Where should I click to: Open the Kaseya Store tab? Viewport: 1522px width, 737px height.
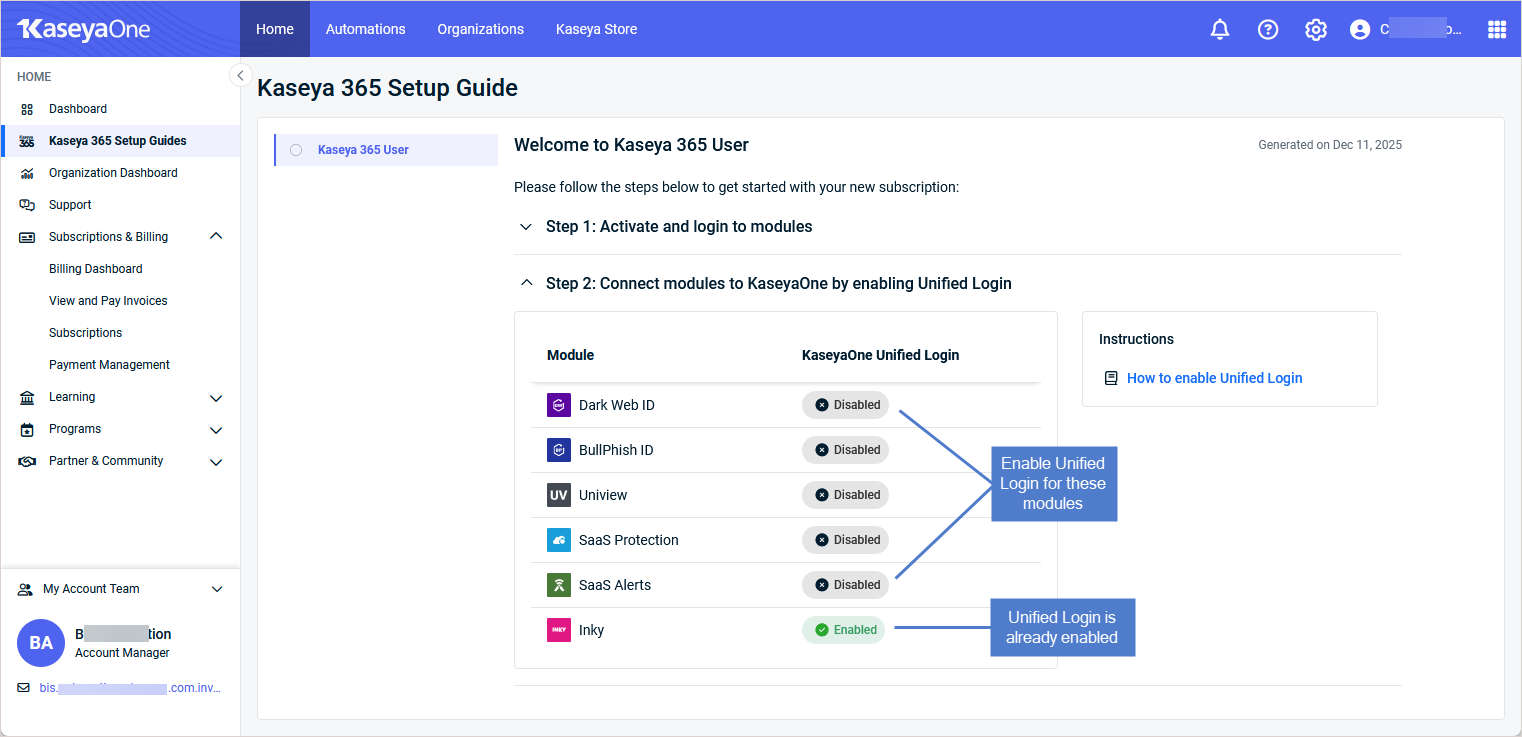pyautogui.click(x=596, y=29)
